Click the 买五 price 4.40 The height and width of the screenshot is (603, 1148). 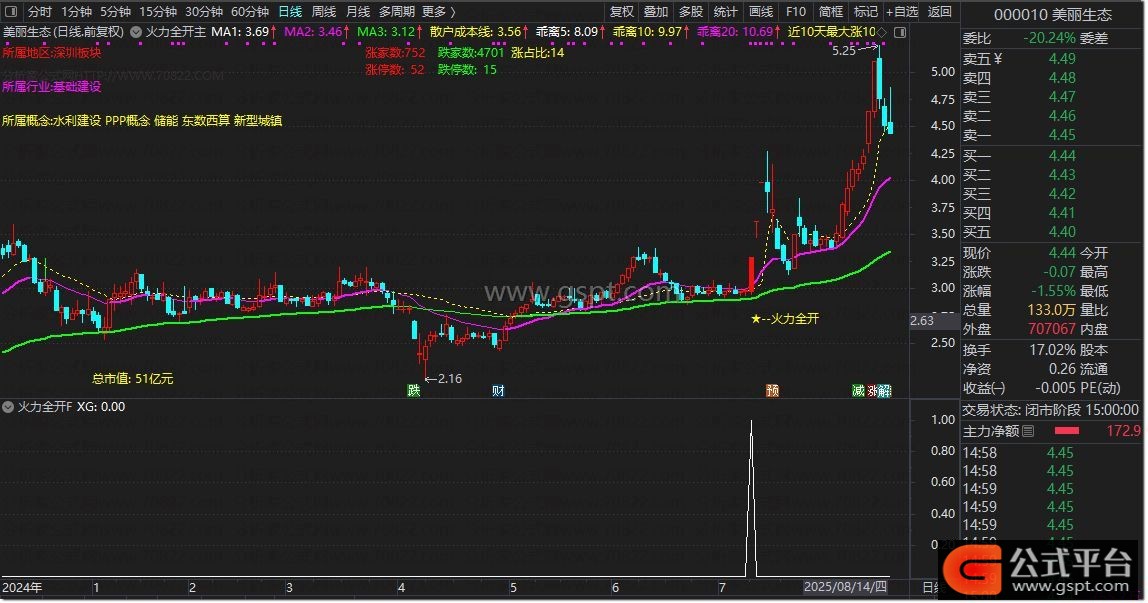(x=1062, y=232)
